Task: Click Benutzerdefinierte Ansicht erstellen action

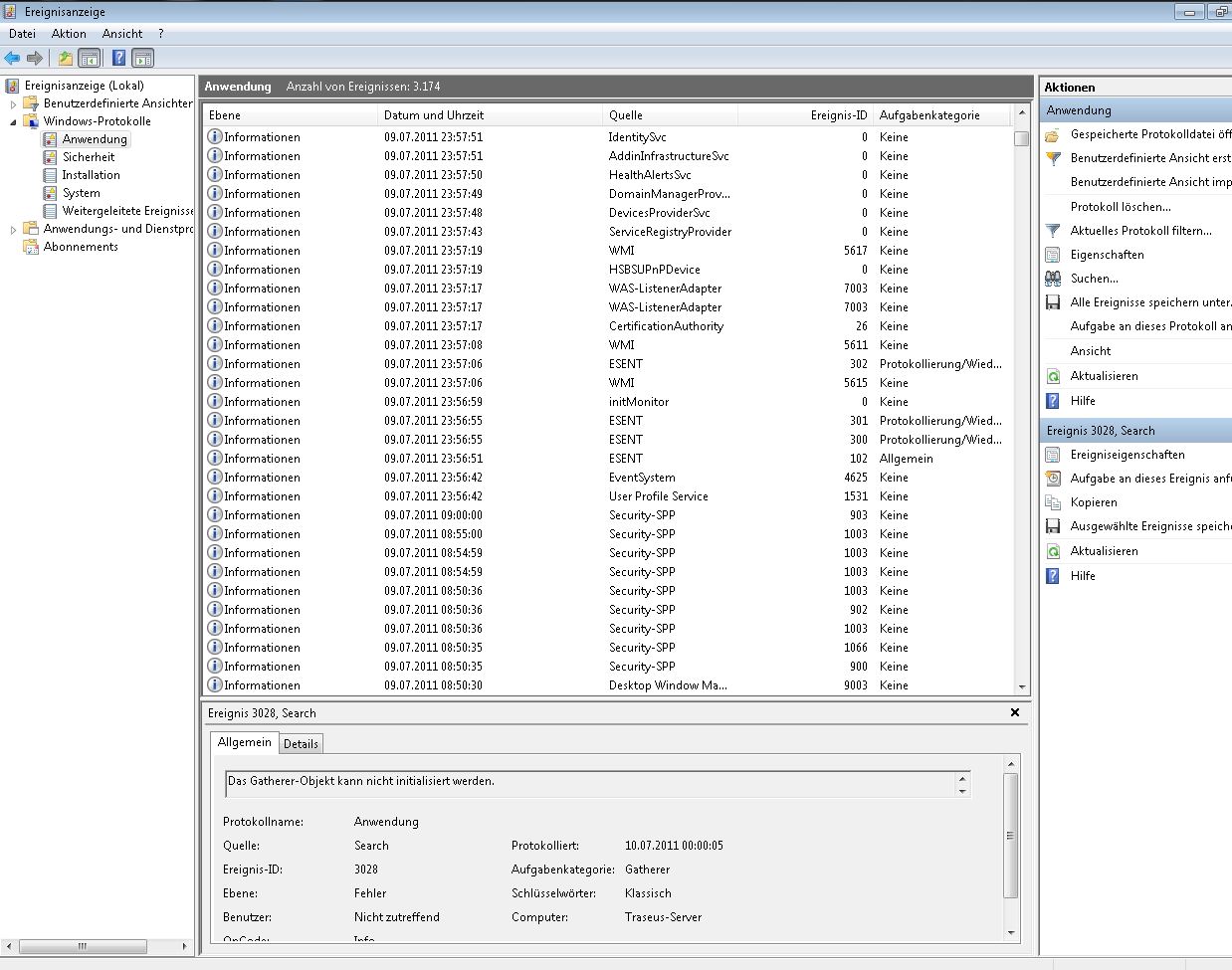Action: coord(1150,158)
